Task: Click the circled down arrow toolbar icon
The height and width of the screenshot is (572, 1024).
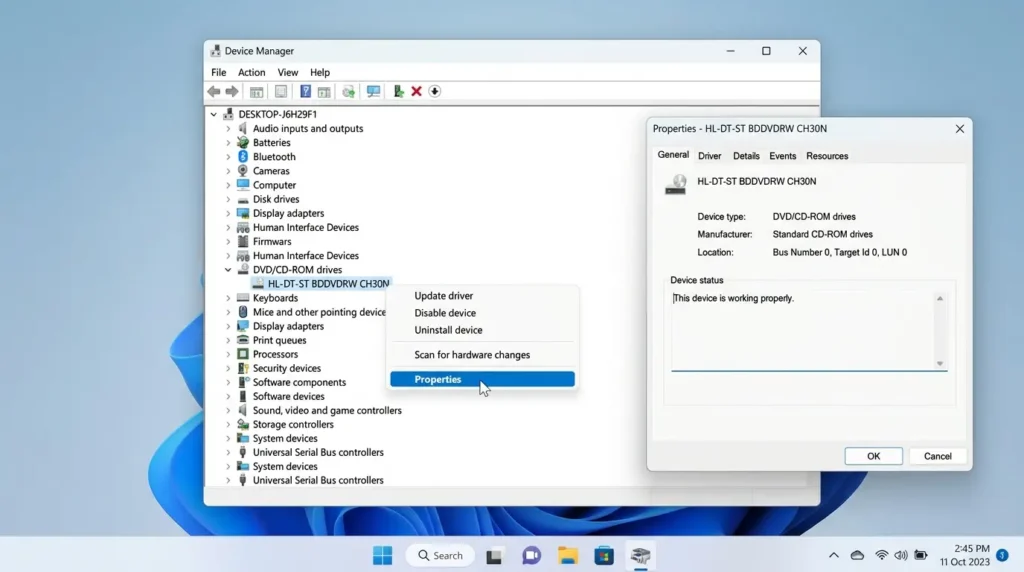Action: [435, 91]
